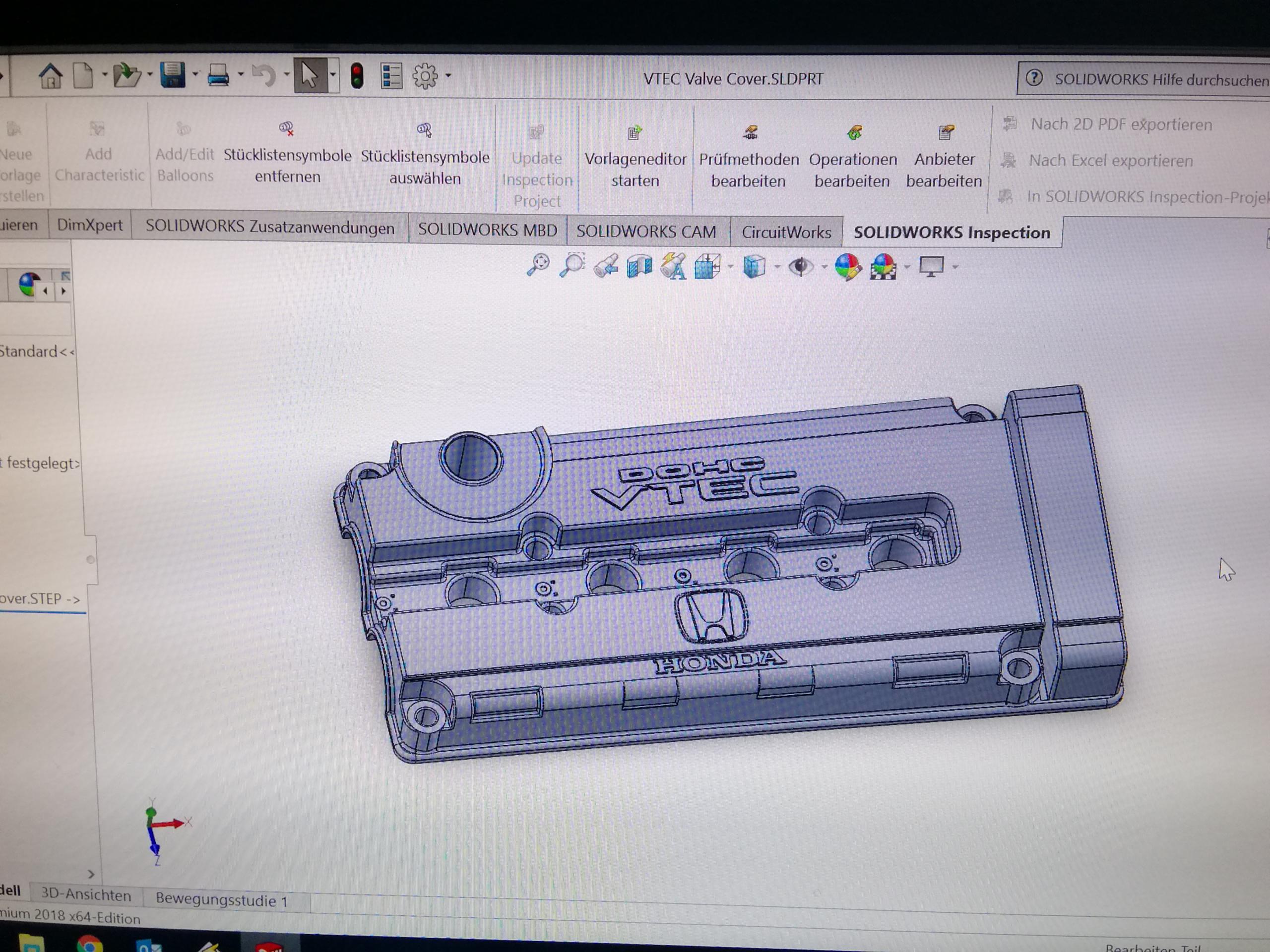
Task: Open a file with the Open folder icon
Action: click(x=127, y=75)
